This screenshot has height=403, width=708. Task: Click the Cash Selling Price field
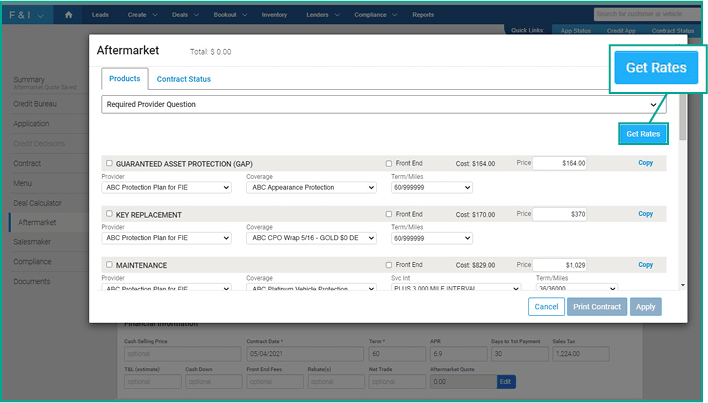[x=182, y=354]
